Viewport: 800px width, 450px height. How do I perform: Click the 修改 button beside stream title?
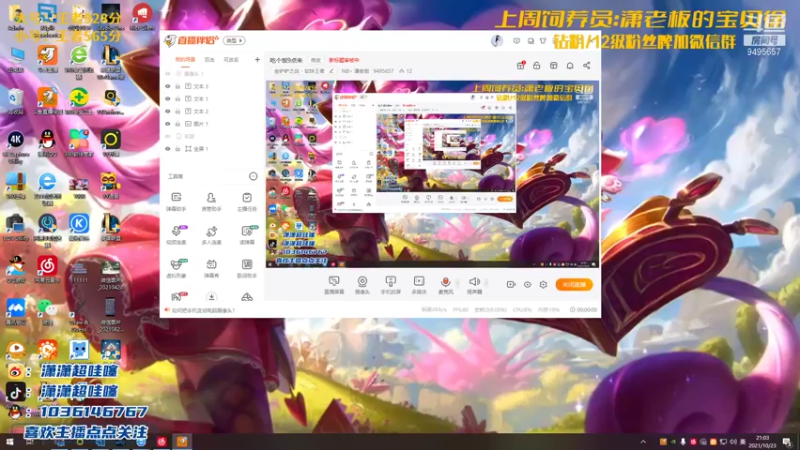tap(316, 60)
